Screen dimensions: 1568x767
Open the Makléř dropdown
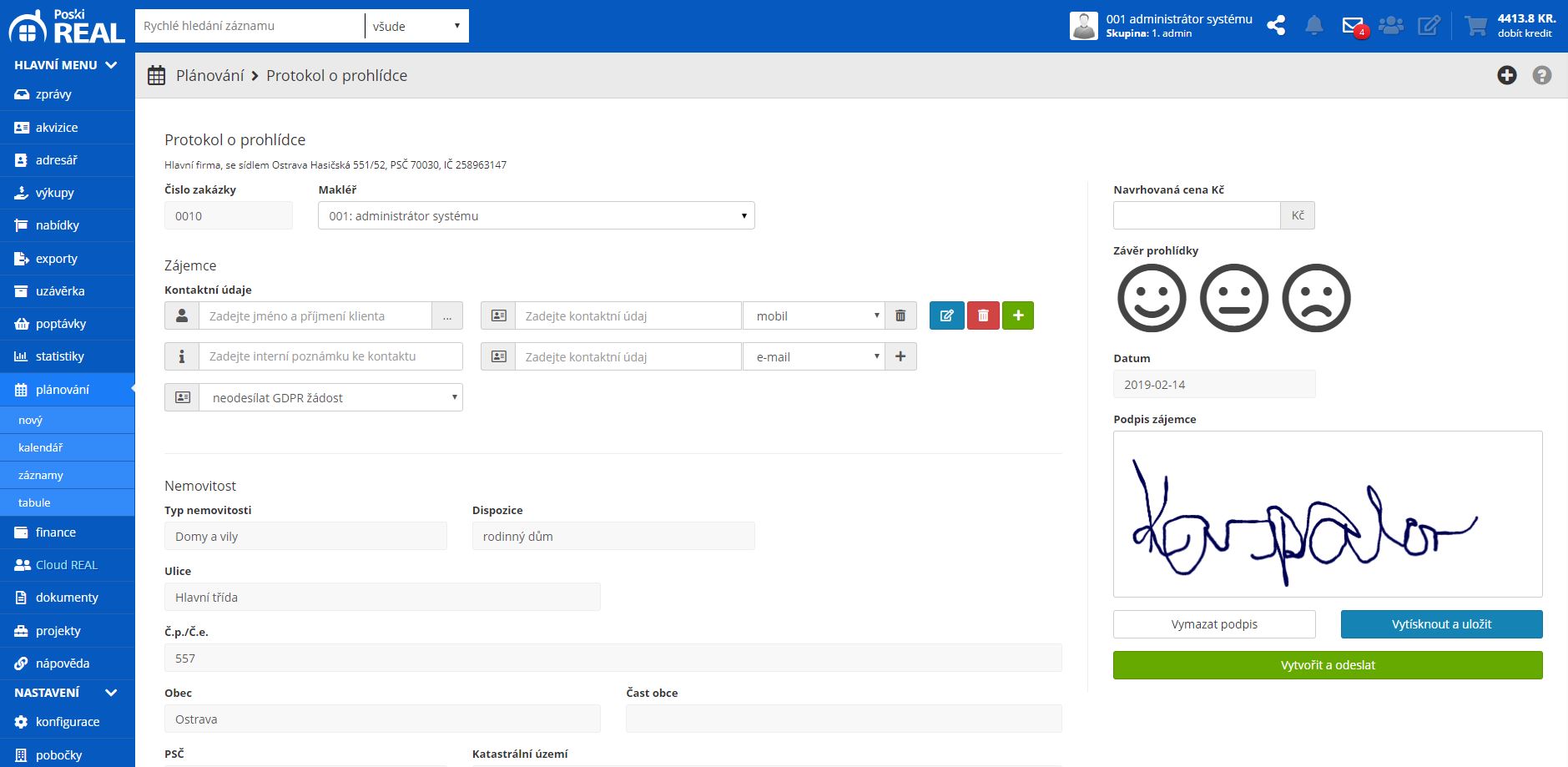(536, 216)
